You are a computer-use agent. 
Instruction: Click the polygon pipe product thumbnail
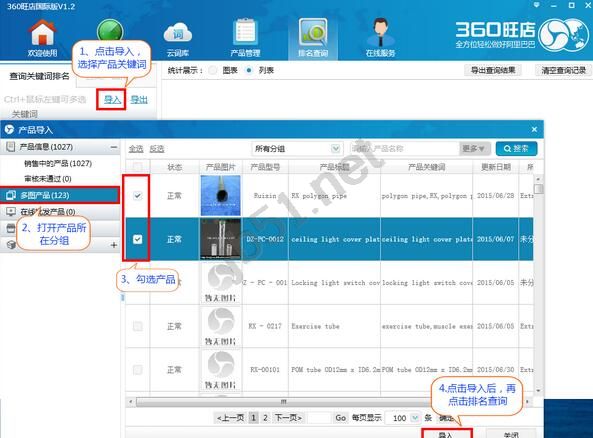(x=220, y=196)
